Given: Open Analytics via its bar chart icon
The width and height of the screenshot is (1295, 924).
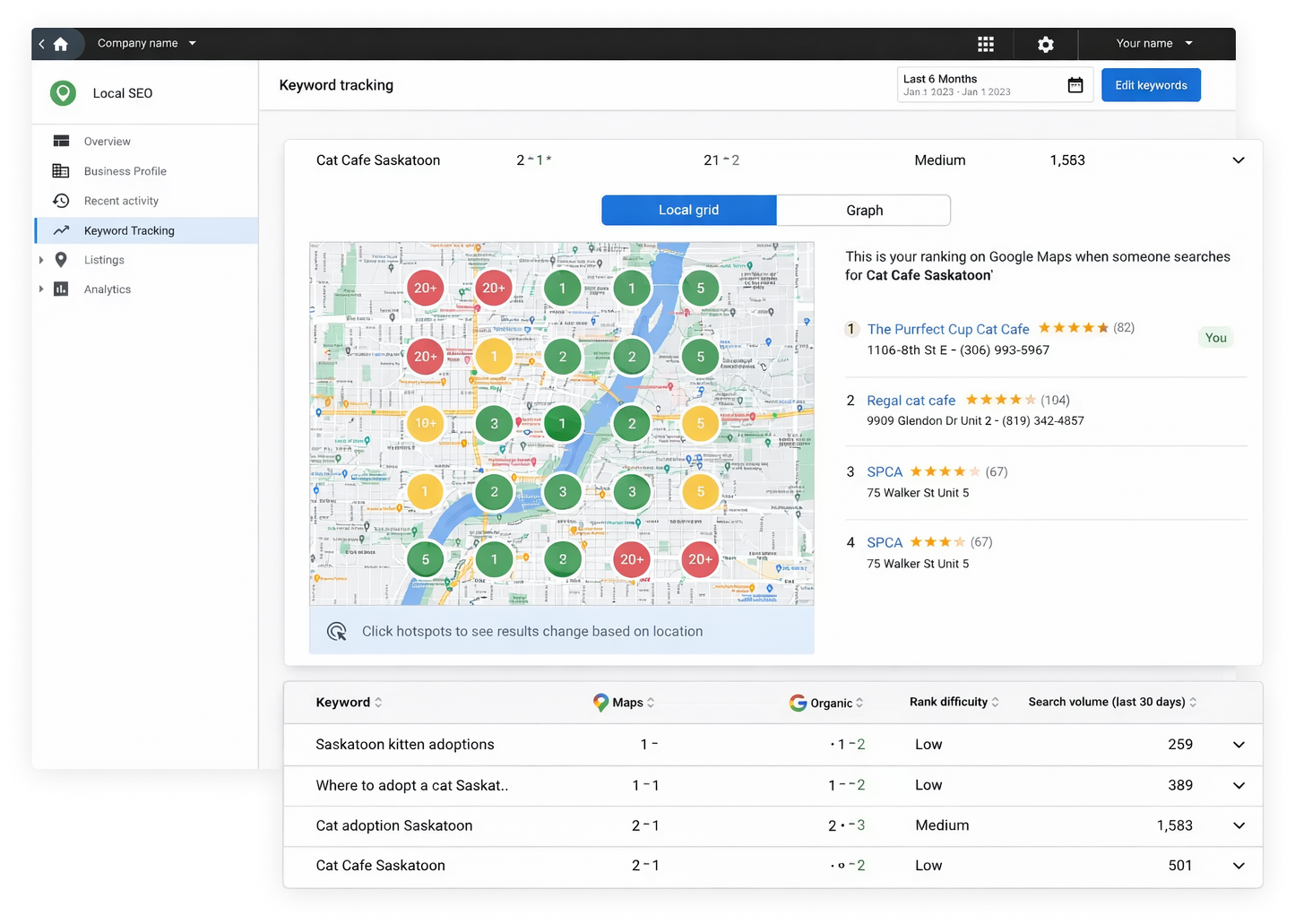Looking at the screenshot, I should (x=62, y=289).
